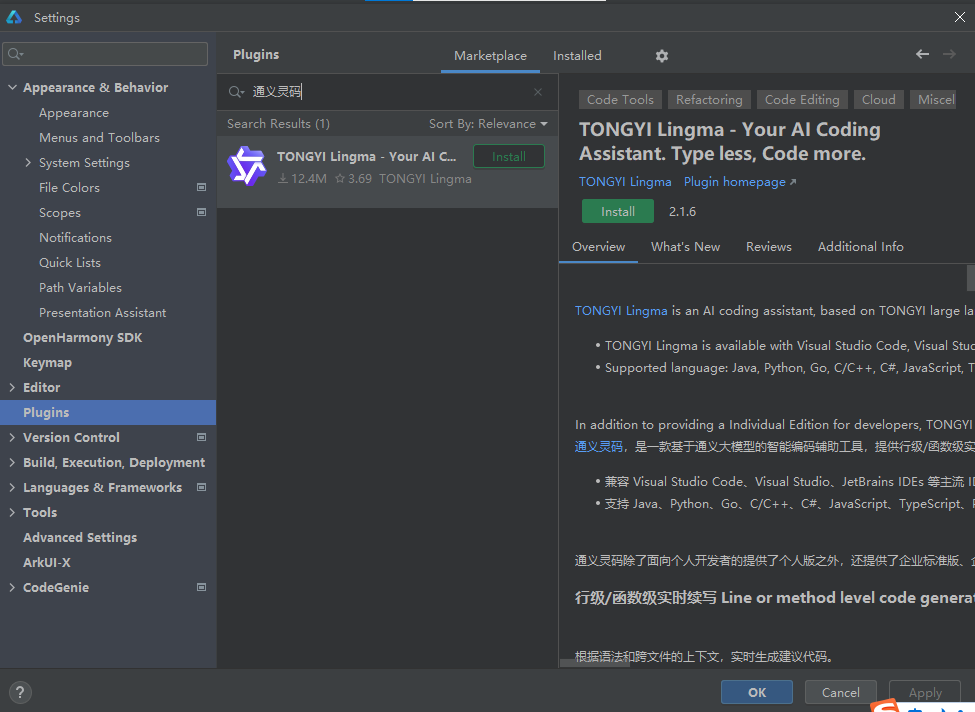Expand the Version Control section
The width and height of the screenshot is (975, 712).
click(x=12, y=437)
